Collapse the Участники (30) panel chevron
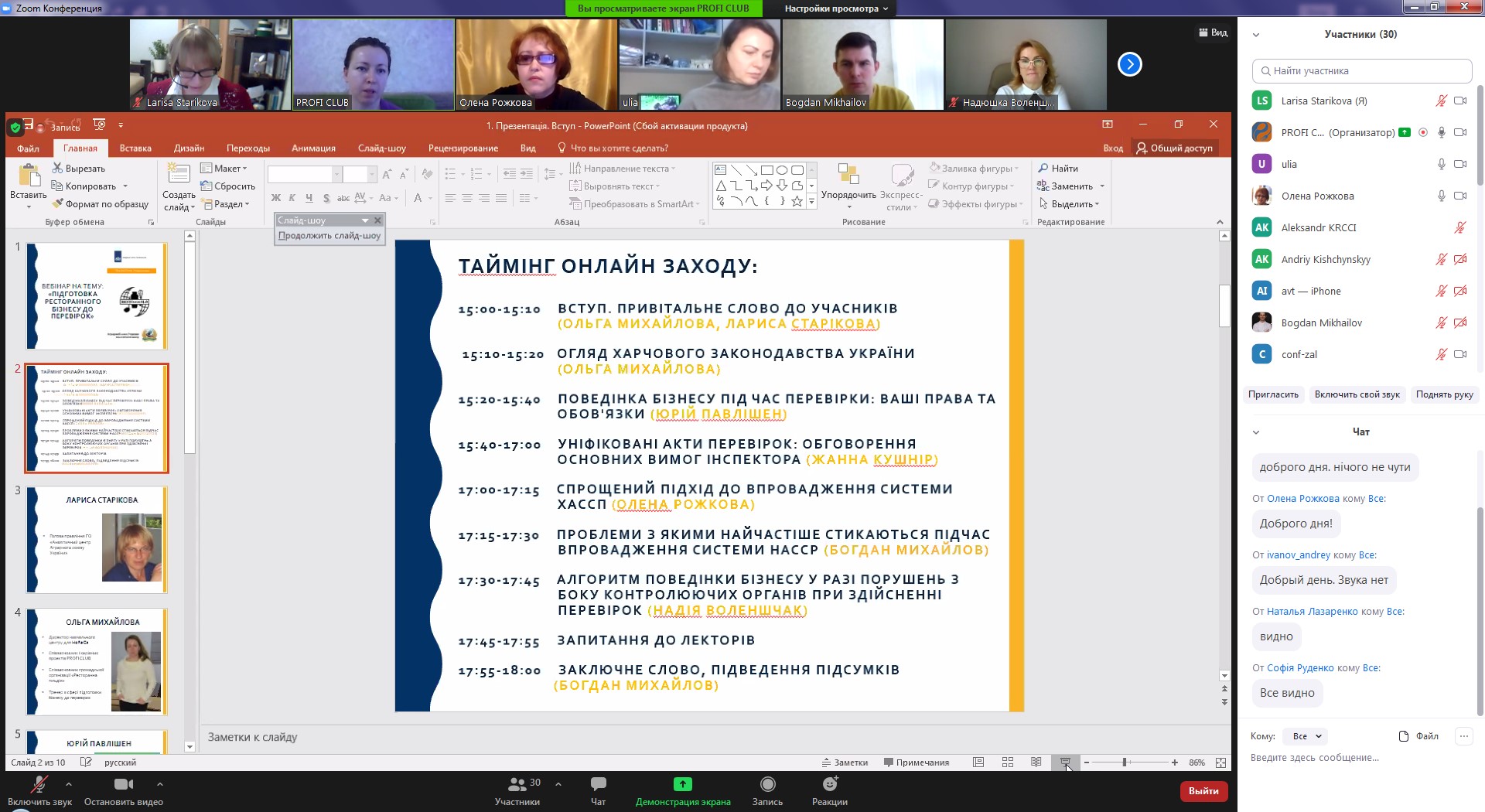The height and width of the screenshot is (812, 1485). (x=1256, y=35)
